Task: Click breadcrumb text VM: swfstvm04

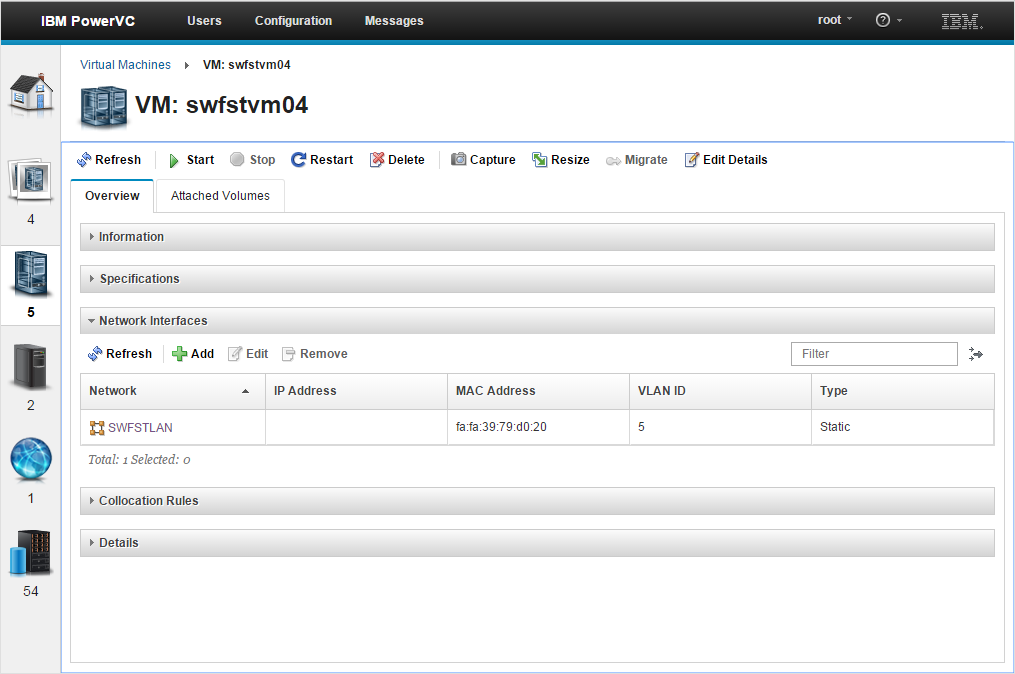Action: pyautogui.click(x=247, y=65)
